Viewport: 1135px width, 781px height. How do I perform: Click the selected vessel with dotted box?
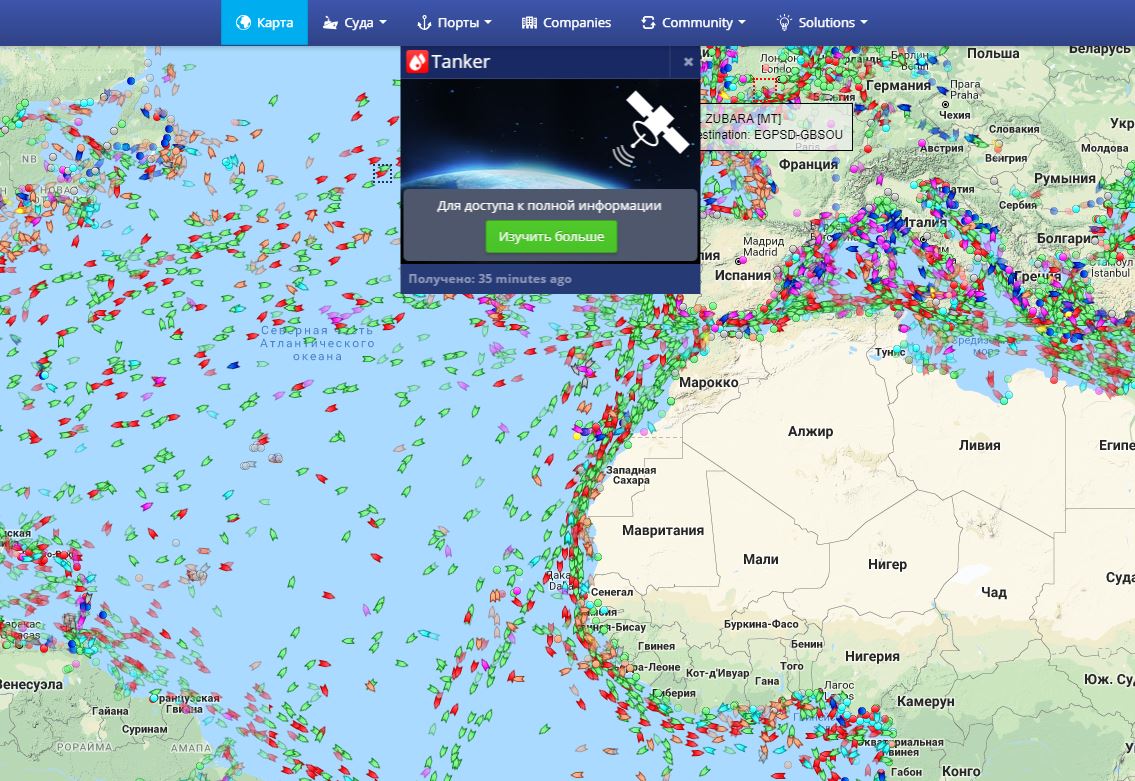click(382, 173)
